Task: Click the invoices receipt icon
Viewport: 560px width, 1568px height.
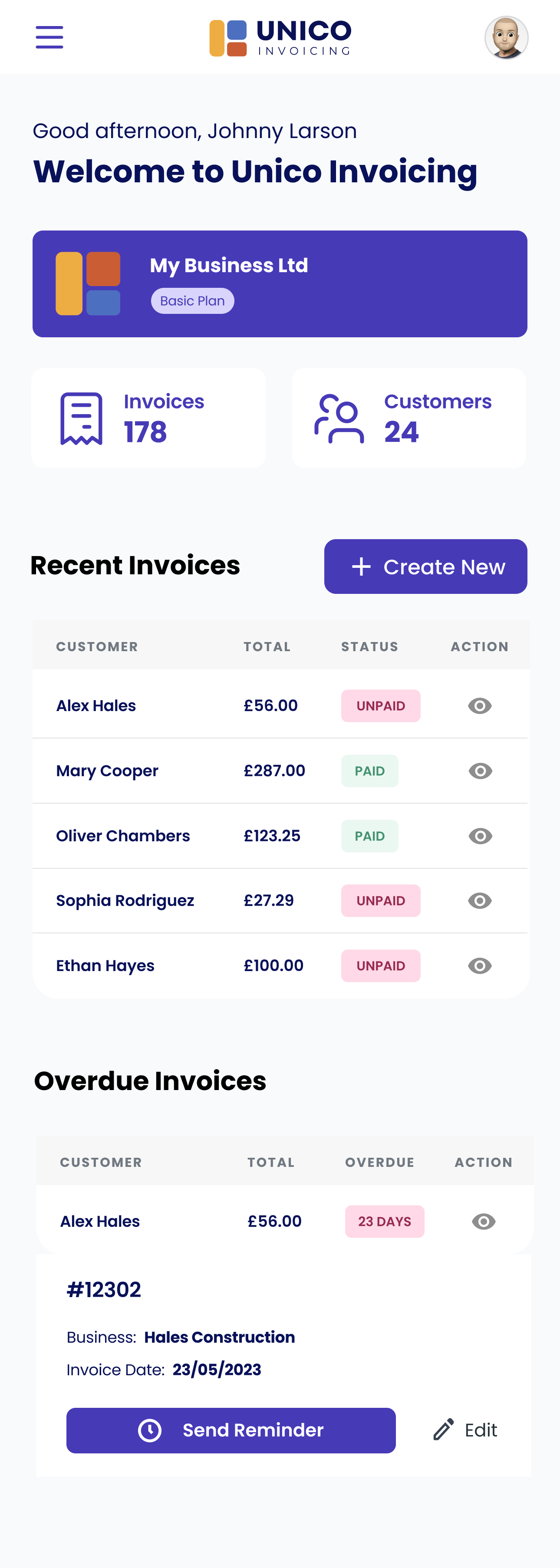Action: (81, 418)
